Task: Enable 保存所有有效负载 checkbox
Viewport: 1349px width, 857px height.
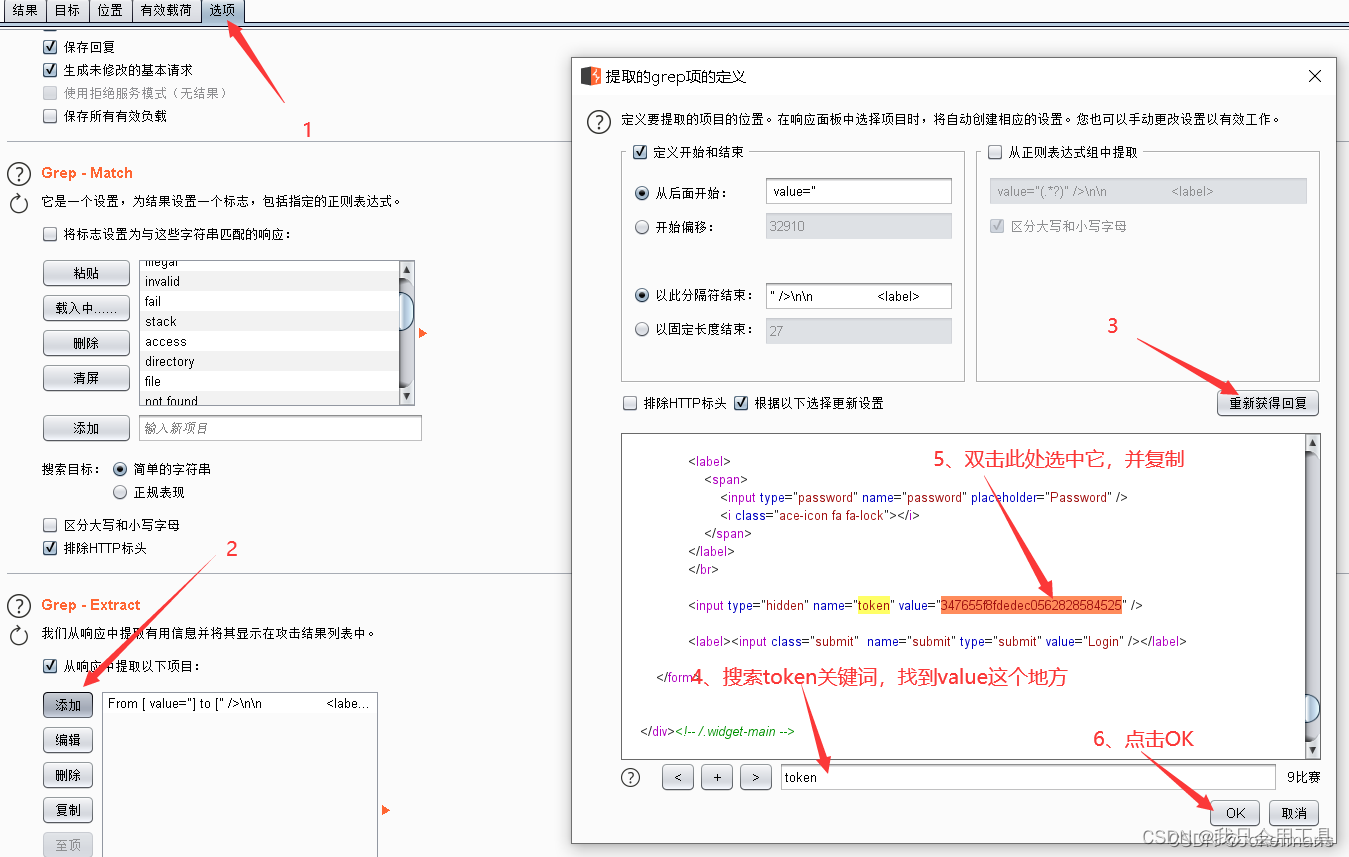Action: pyautogui.click(x=50, y=116)
